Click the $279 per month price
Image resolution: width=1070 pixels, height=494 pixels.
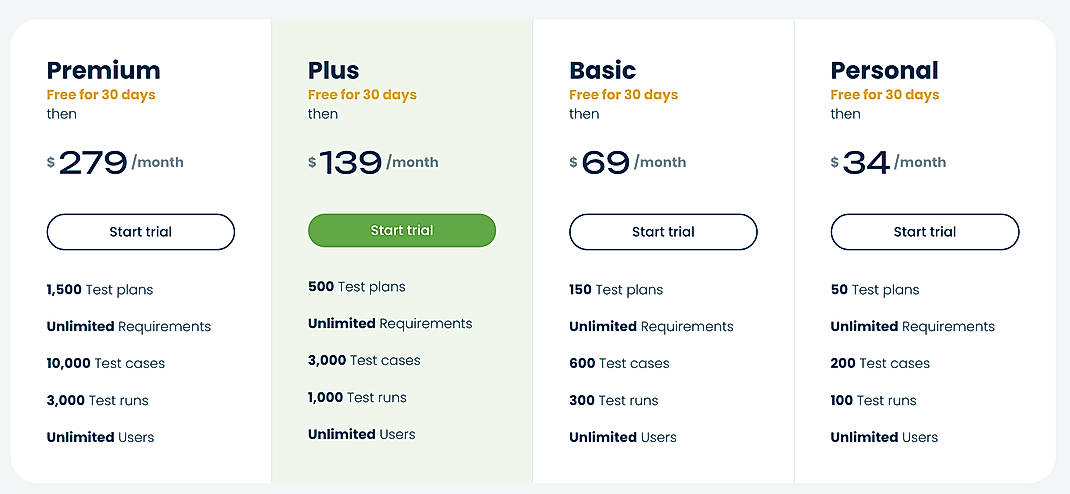pos(115,162)
